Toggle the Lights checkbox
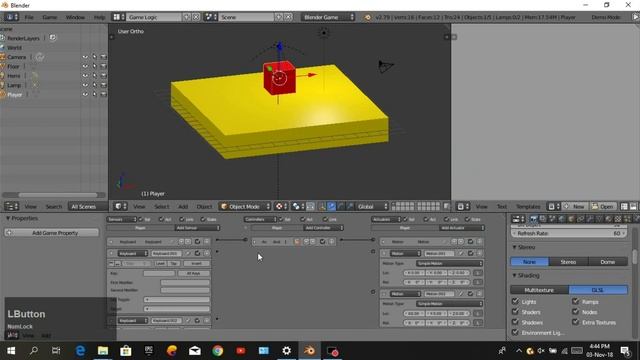640x360 pixels. tap(515, 301)
